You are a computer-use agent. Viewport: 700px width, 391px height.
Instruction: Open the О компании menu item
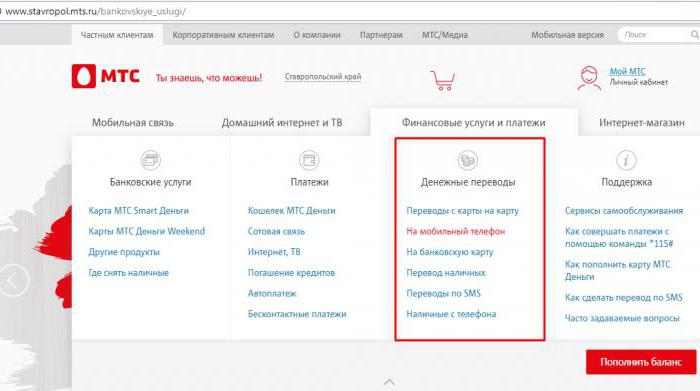(317, 35)
